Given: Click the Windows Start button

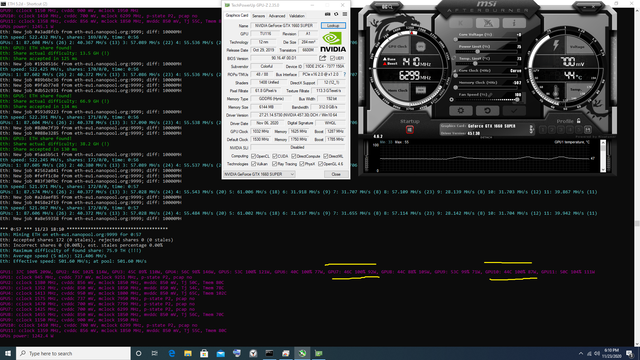Looking at the screenshot, I should click(8, 353).
